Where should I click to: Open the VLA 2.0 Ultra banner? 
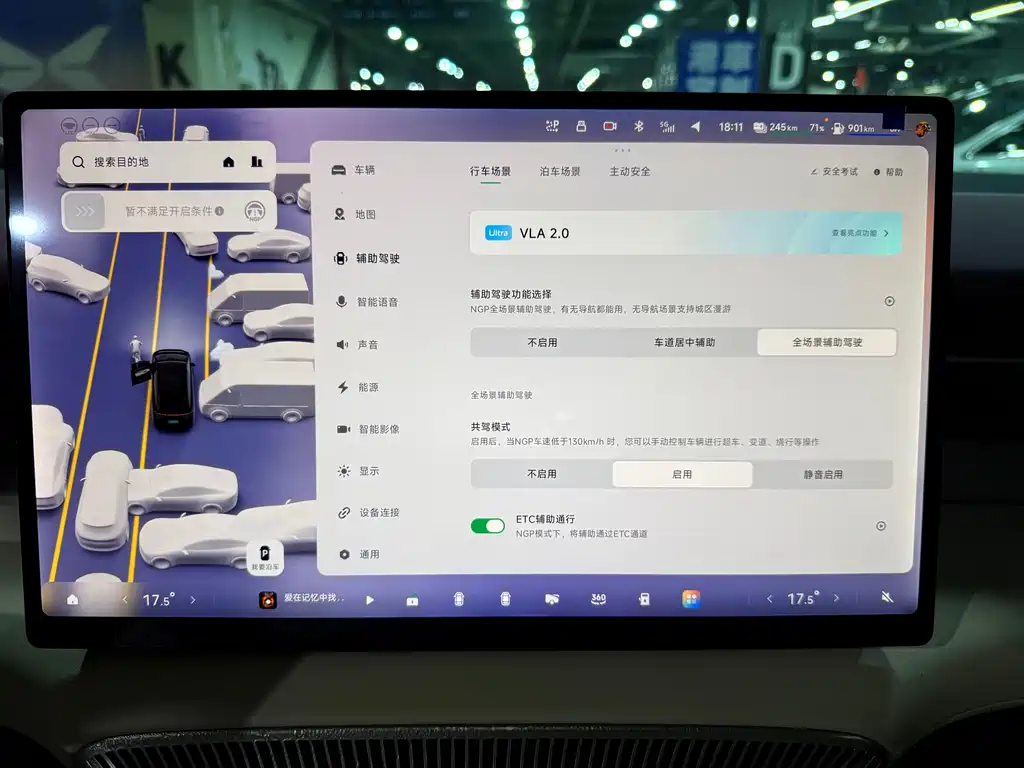(685, 232)
